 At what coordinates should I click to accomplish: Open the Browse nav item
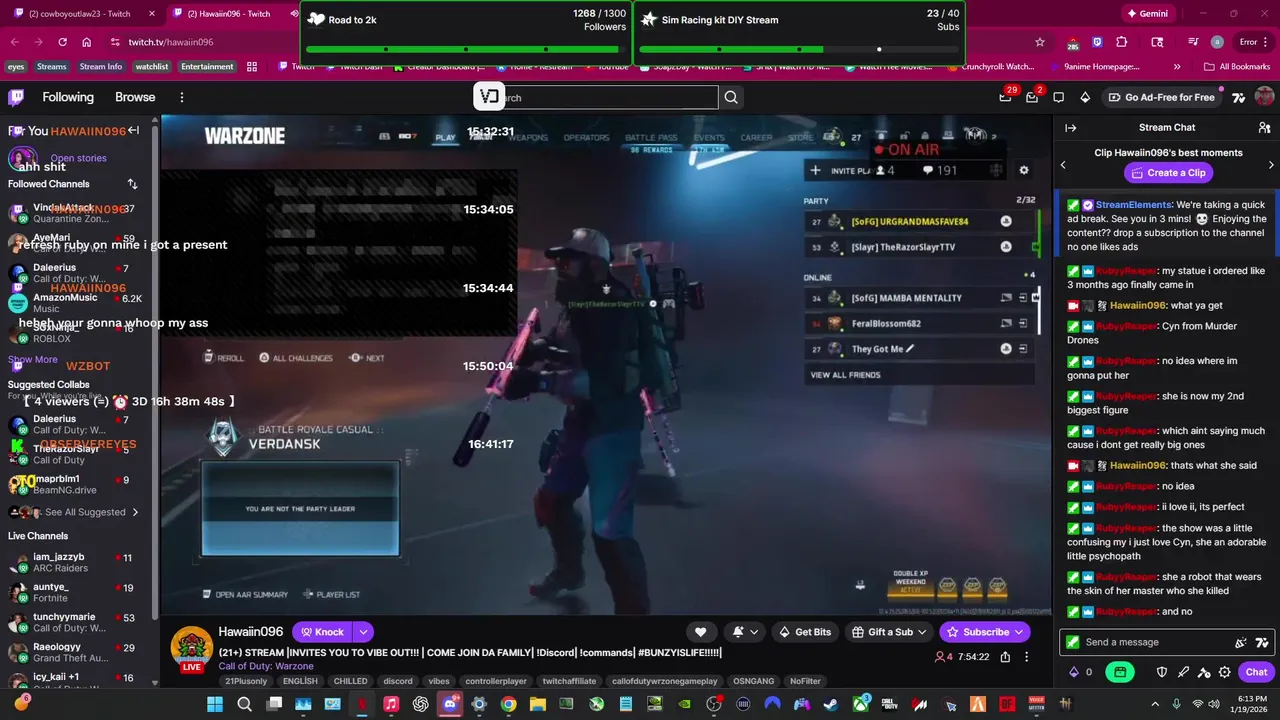(135, 97)
